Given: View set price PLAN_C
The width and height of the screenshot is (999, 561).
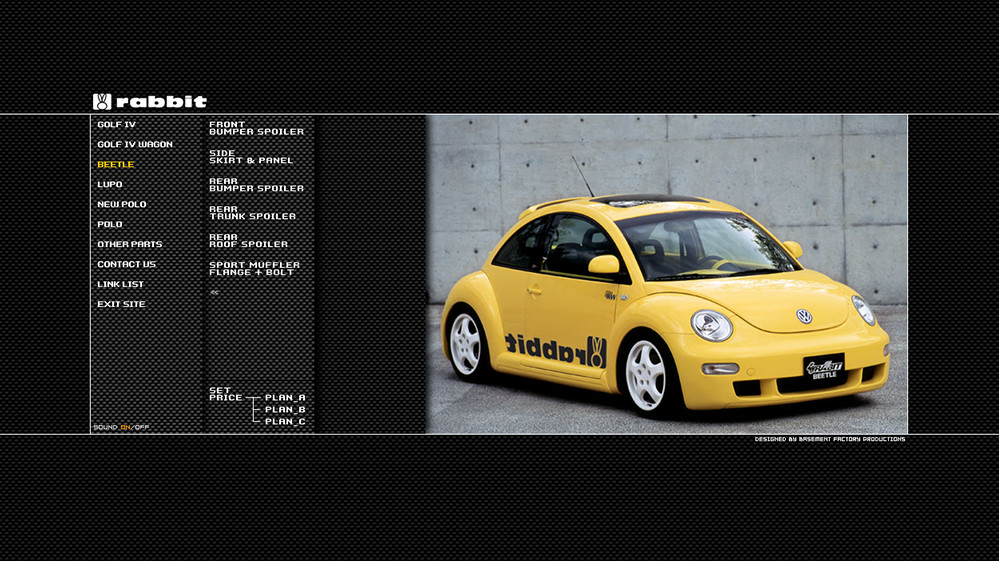Looking at the screenshot, I should 285,422.
